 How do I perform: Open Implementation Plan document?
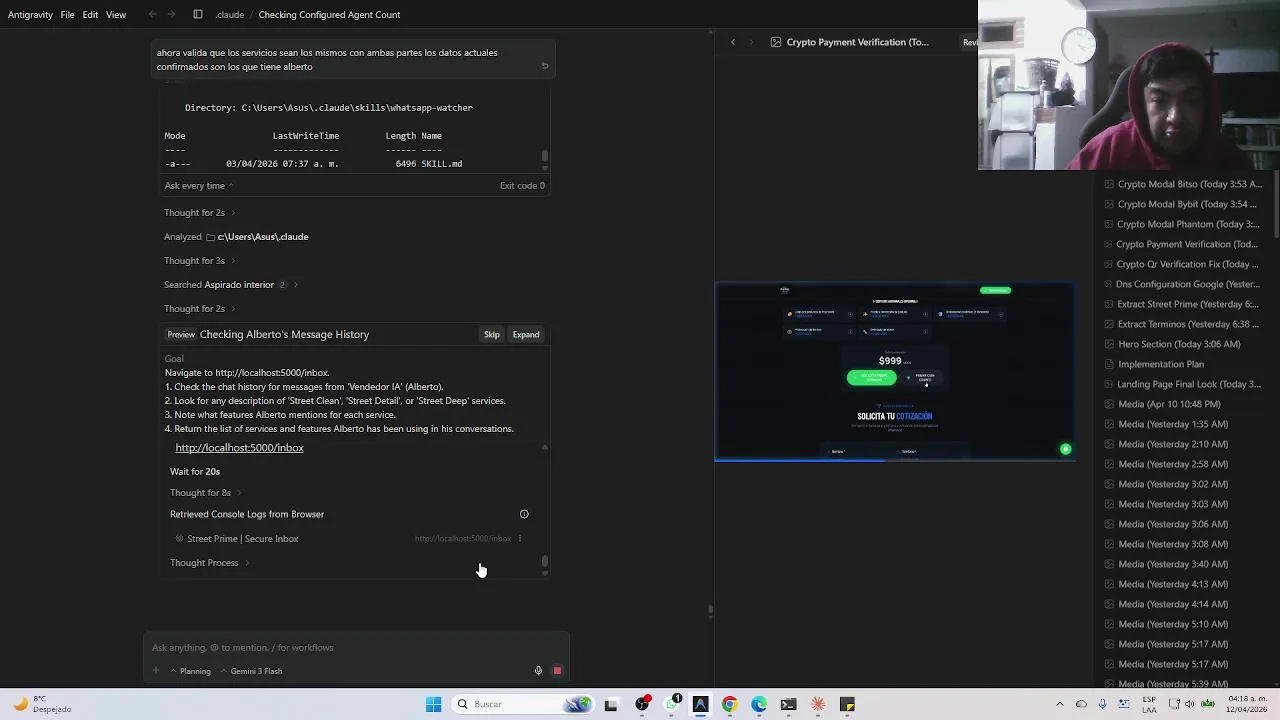(x=1154, y=364)
